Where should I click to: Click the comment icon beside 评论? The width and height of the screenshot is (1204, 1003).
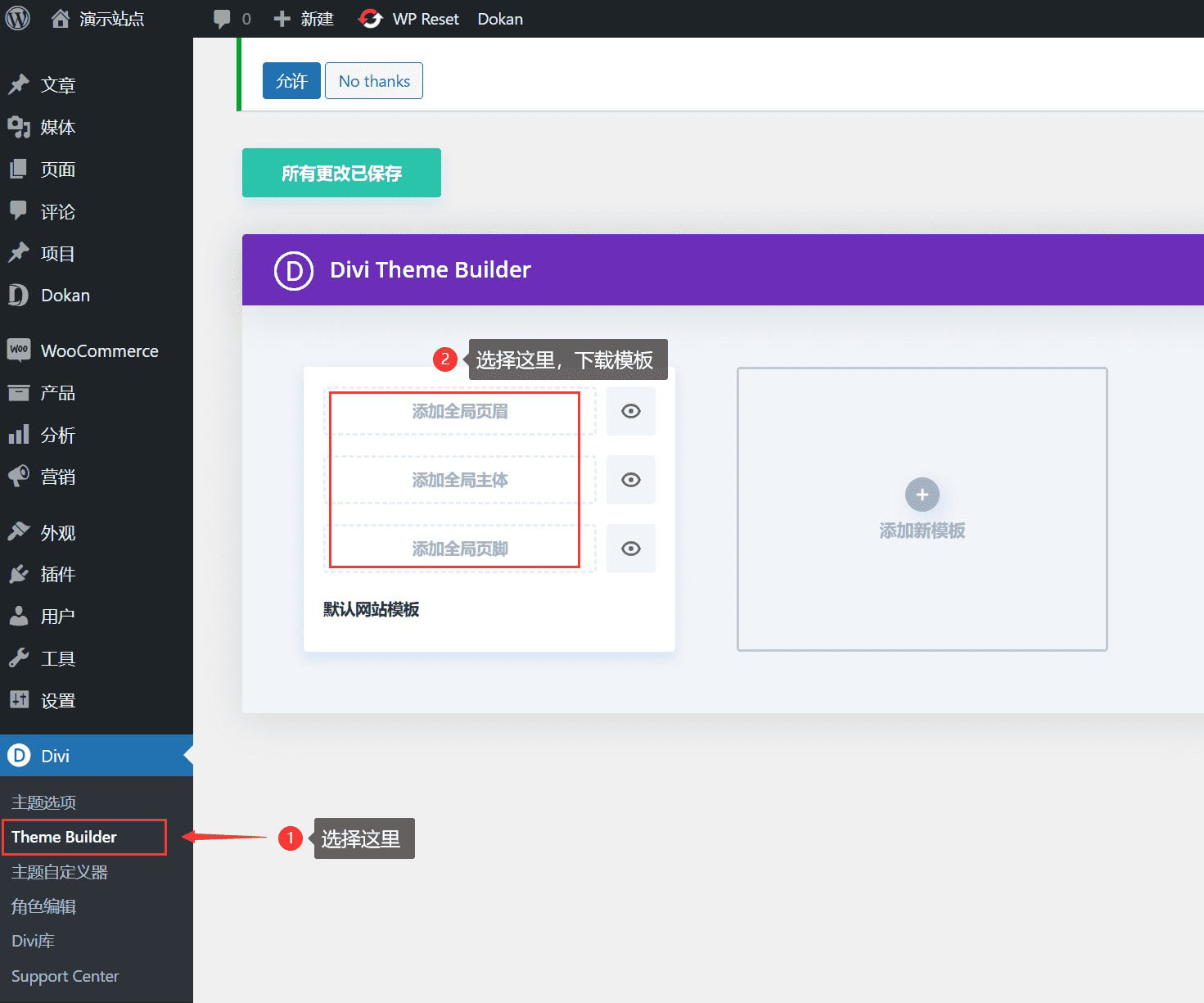click(19, 211)
